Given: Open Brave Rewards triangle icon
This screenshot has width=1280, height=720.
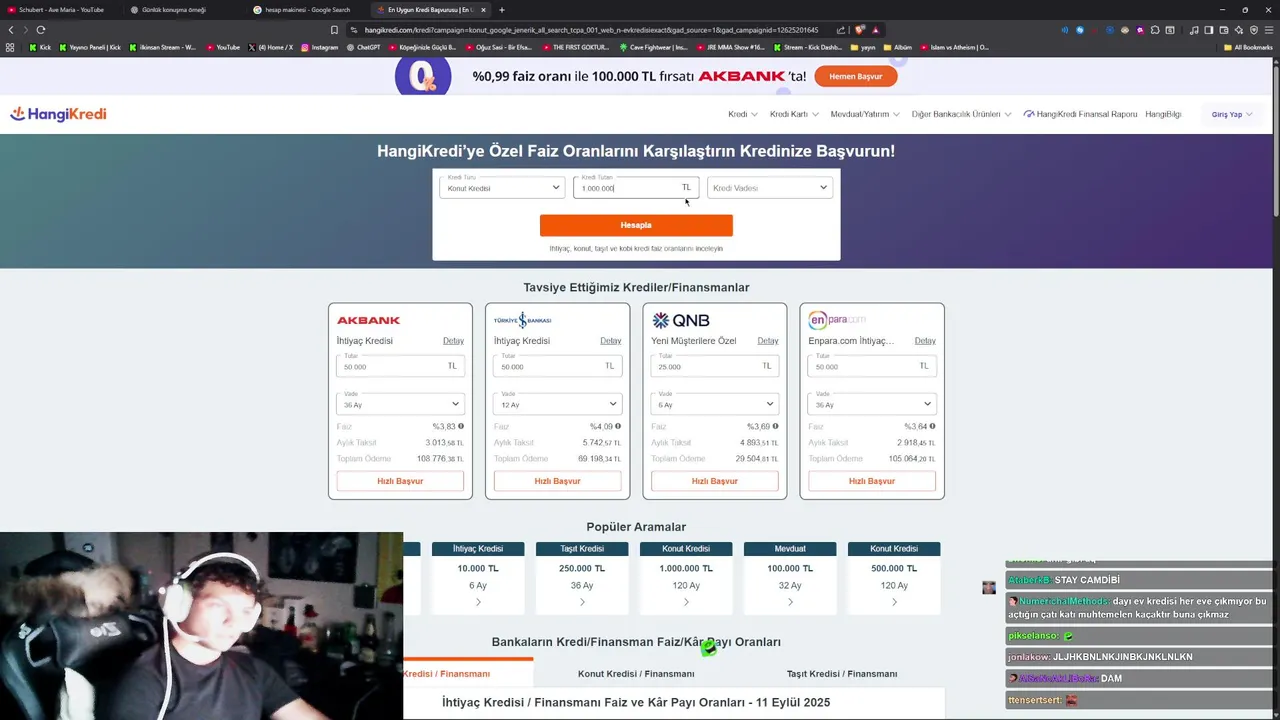Looking at the screenshot, I should click(x=875, y=30).
